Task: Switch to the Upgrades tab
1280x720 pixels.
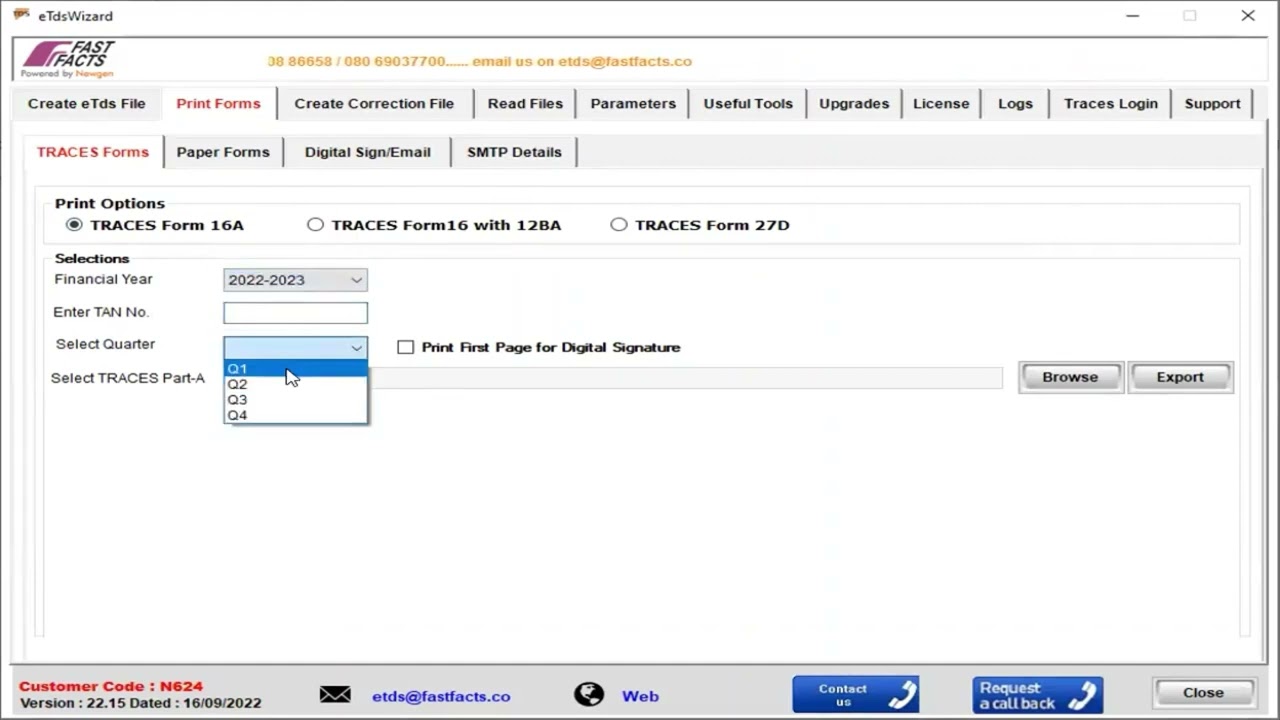Action: 854,103
